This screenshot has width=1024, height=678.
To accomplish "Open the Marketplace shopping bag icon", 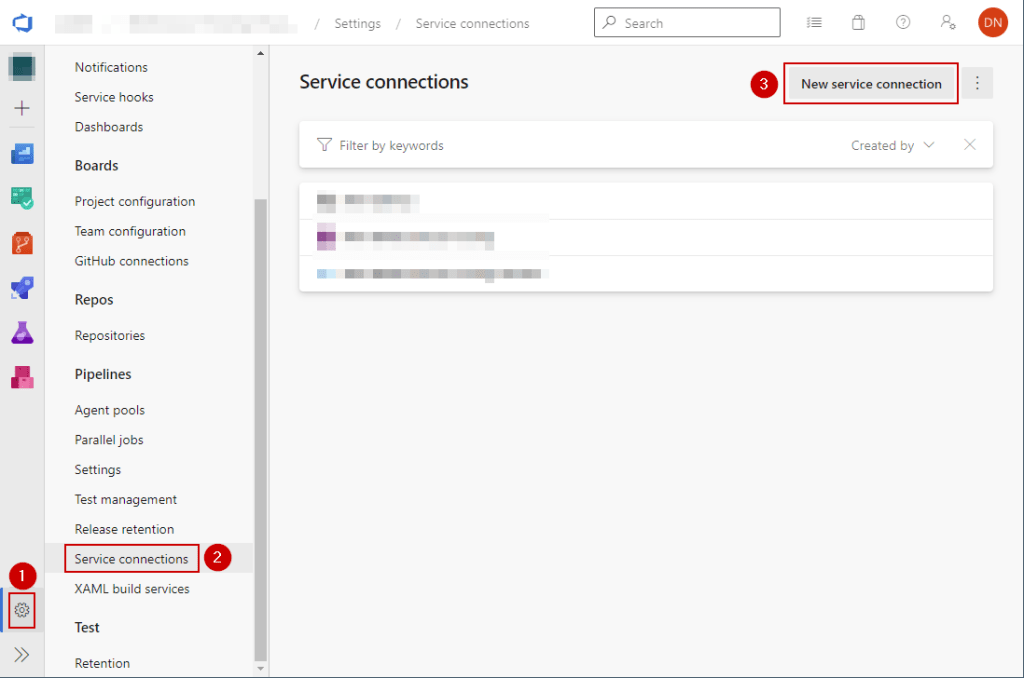I will [858, 22].
